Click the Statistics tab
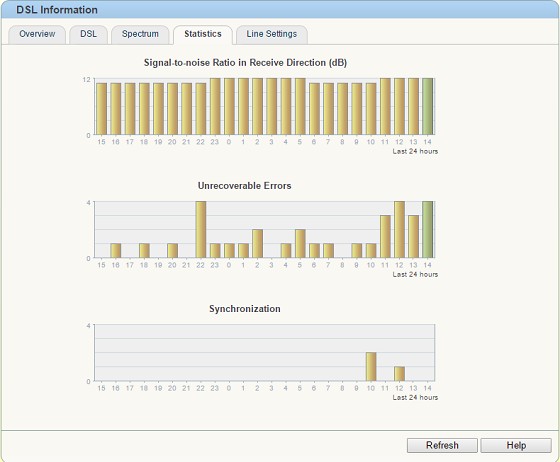 [x=203, y=35]
